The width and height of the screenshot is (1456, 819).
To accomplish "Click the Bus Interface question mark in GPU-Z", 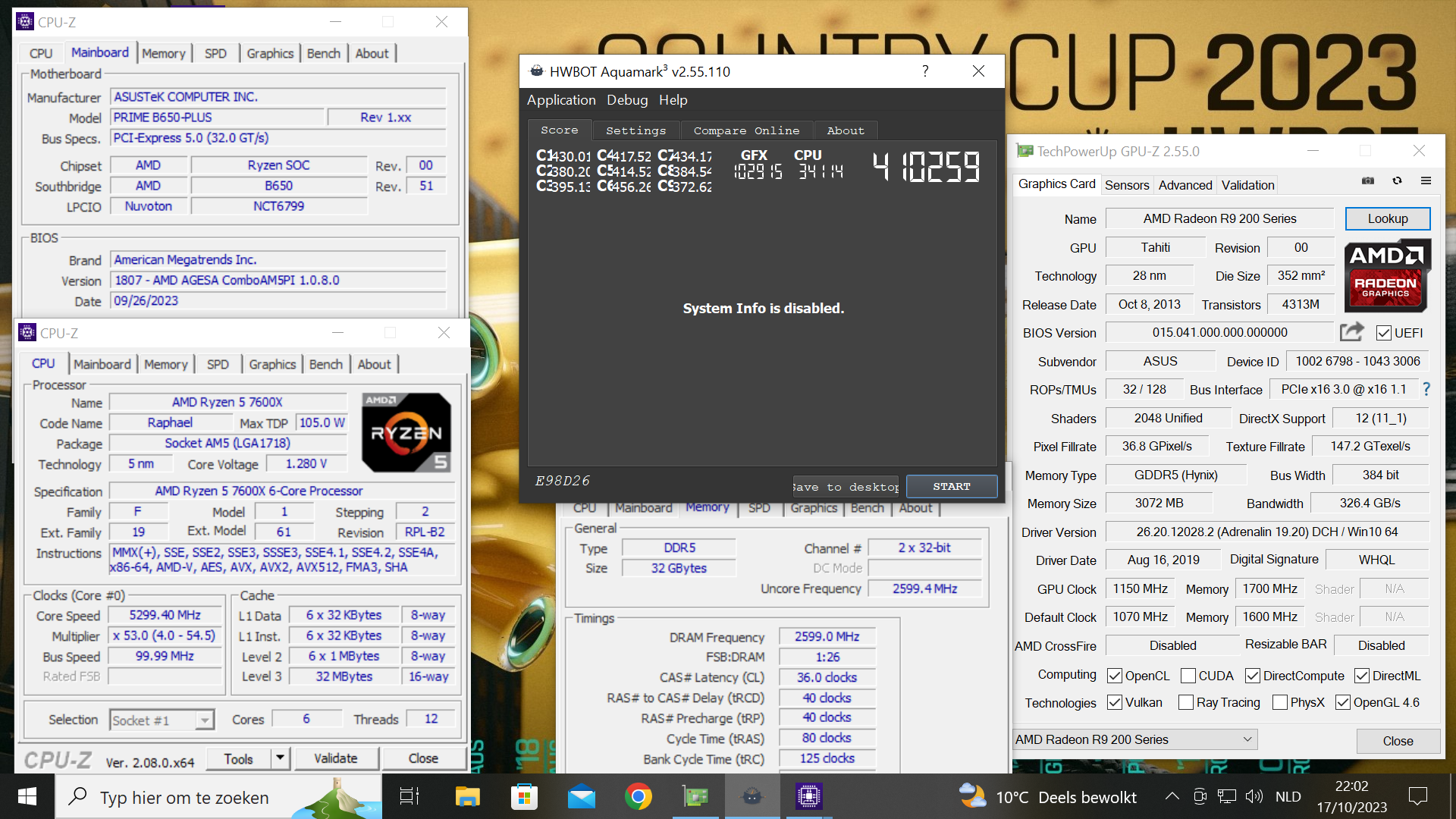I will 1426,389.
